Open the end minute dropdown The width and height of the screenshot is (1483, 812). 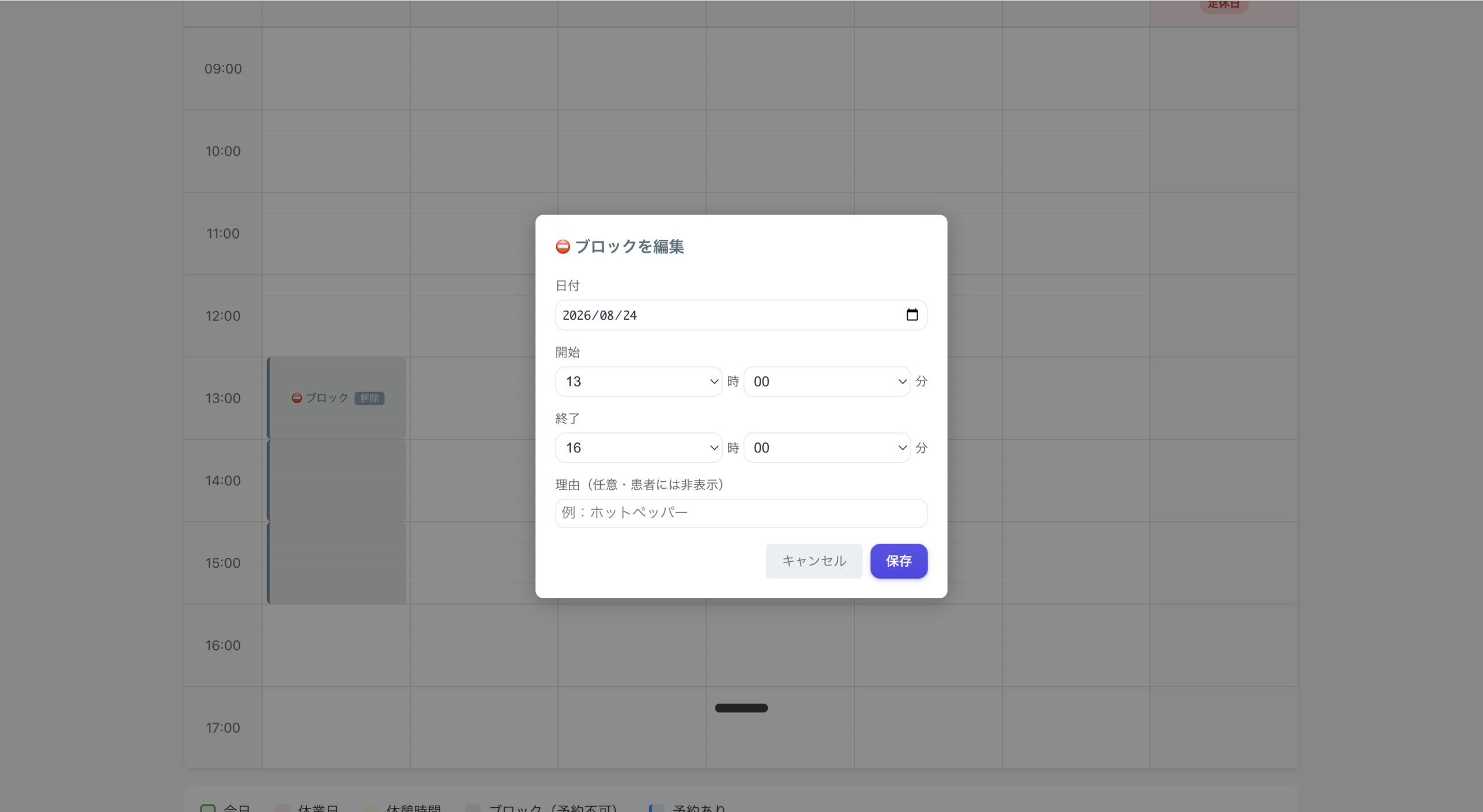[827, 448]
